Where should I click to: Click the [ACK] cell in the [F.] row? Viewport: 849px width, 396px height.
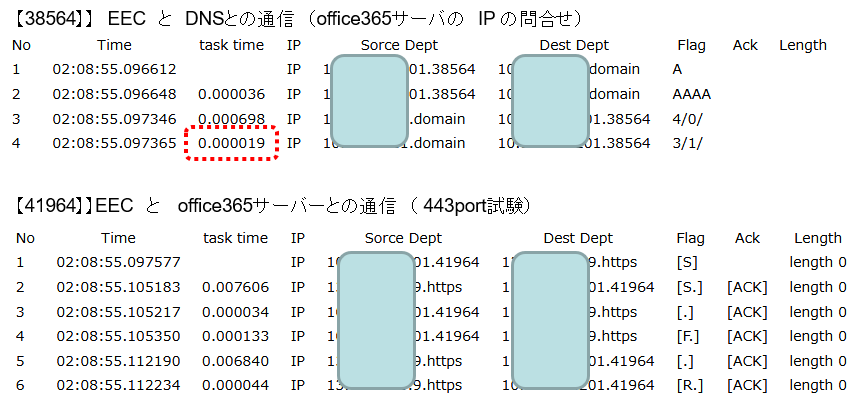click(747, 337)
